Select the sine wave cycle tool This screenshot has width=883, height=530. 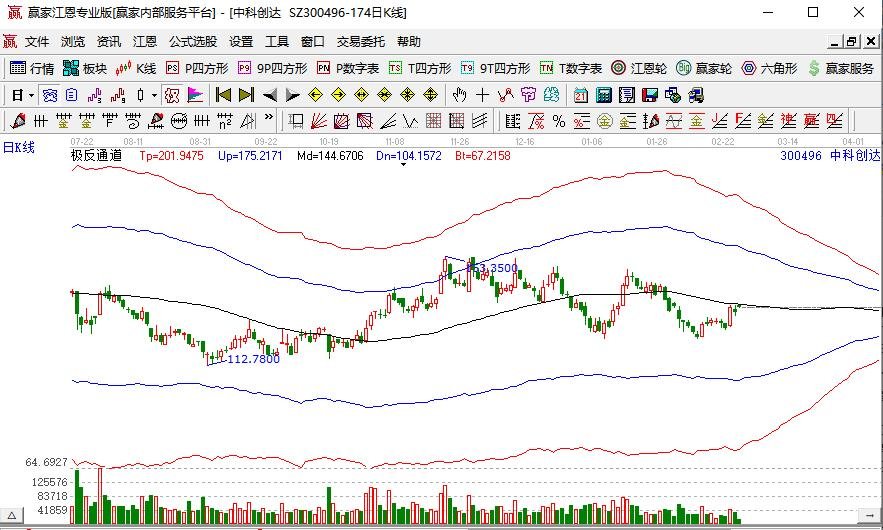click(674, 121)
